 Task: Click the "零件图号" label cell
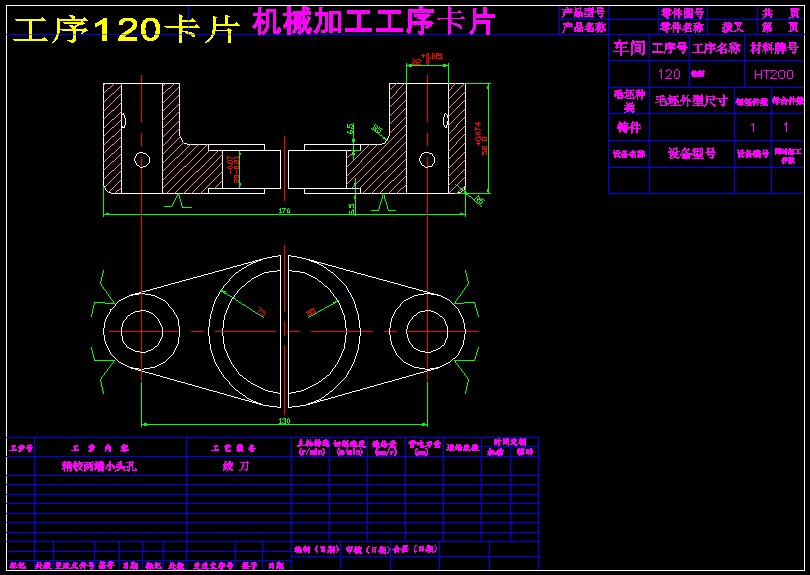point(682,13)
